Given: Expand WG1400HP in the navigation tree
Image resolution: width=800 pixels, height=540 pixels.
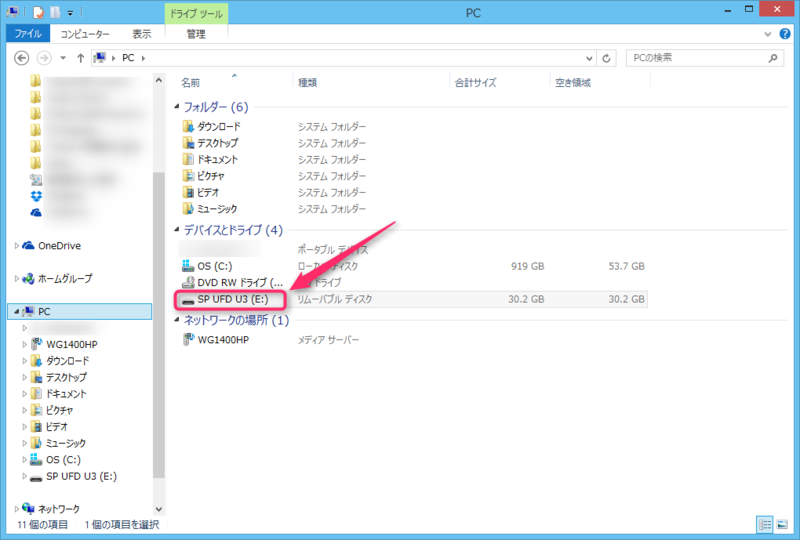Looking at the screenshot, I should click(x=24, y=345).
